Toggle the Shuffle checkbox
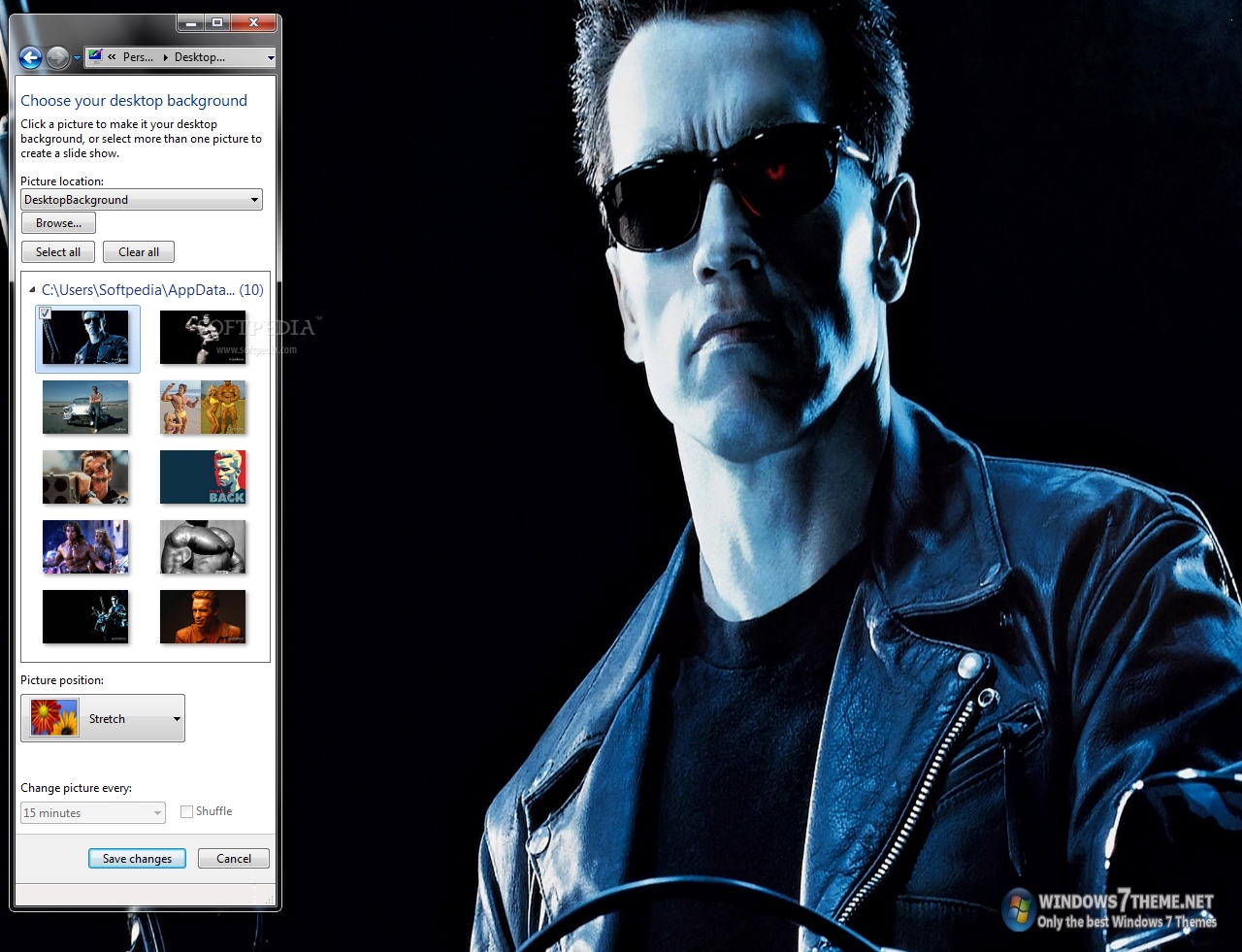The image size is (1242, 952). coord(186,811)
